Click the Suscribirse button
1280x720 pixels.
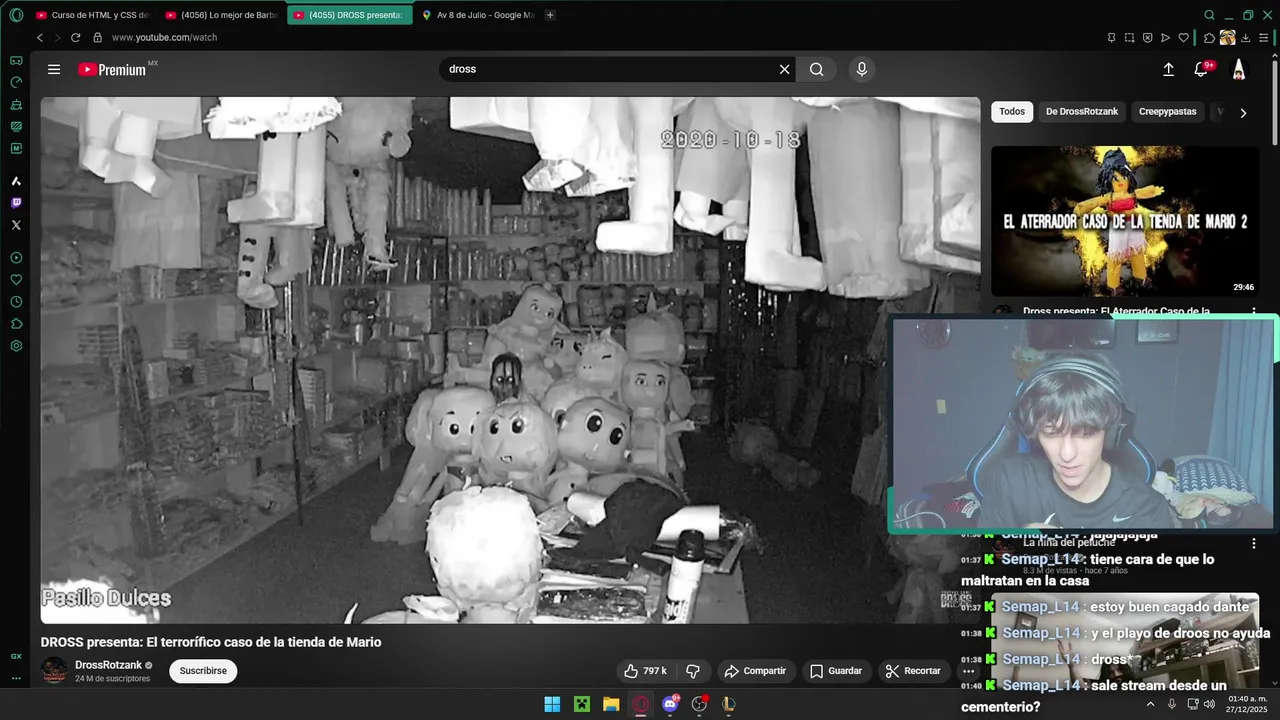pos(203,671)
